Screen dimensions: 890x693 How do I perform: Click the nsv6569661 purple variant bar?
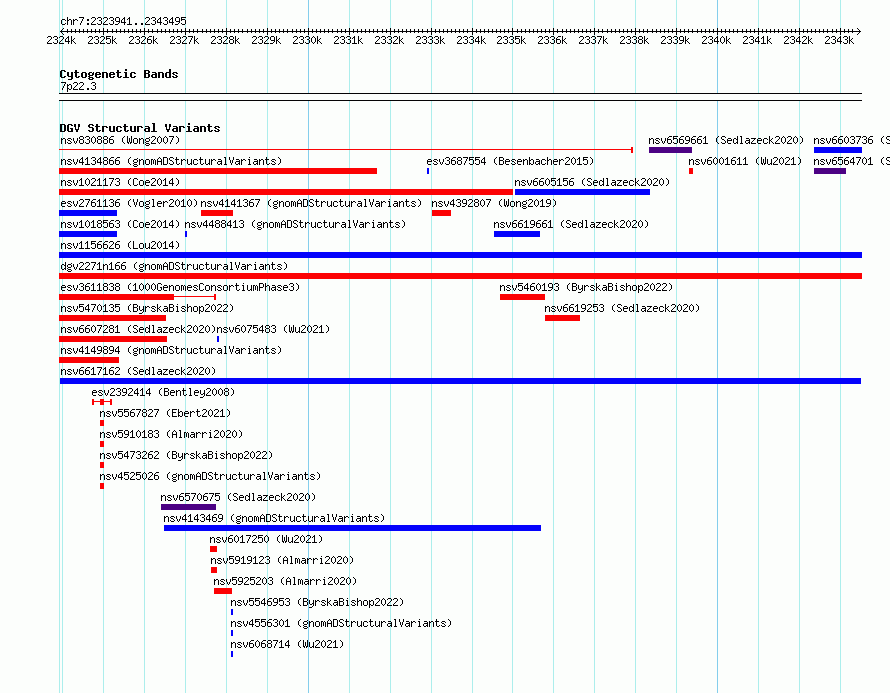[670, 150]
